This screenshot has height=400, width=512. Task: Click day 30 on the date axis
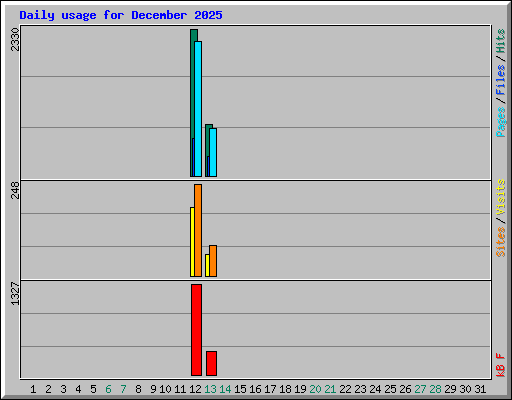point(465,389)
